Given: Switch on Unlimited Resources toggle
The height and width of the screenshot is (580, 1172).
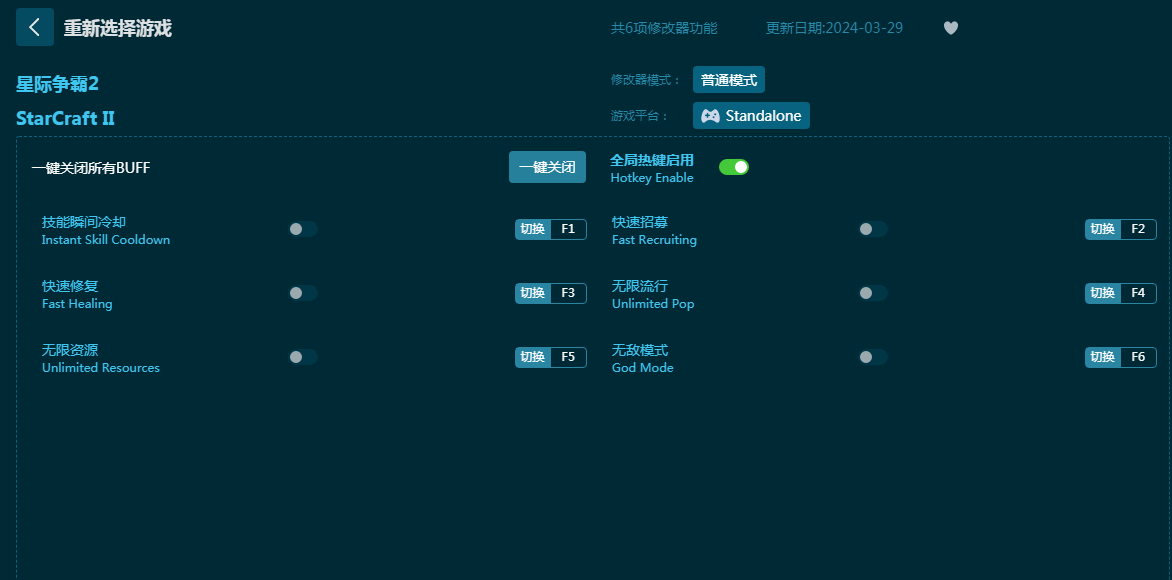Looking at the screenshot, I should [303, 357].
